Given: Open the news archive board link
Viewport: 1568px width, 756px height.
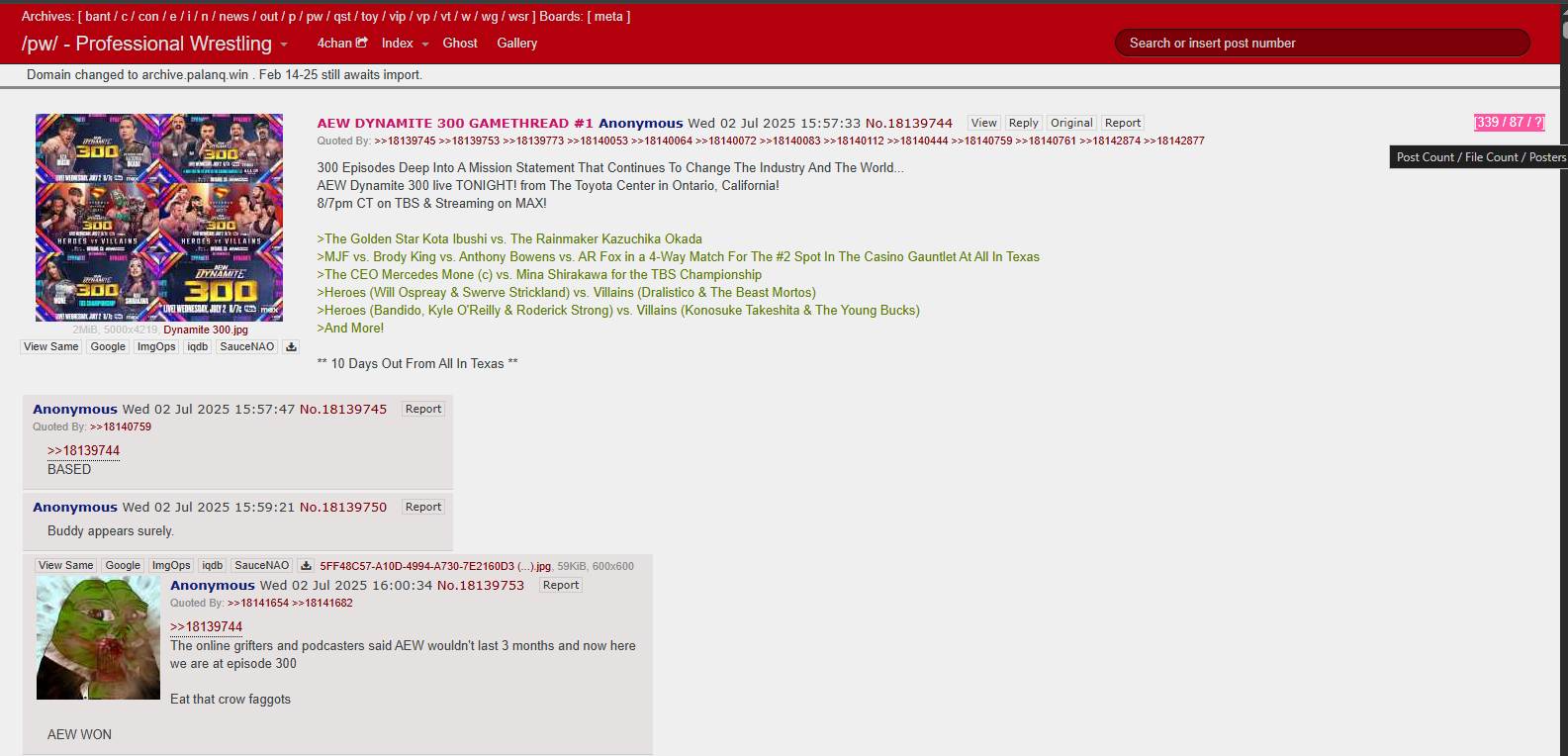Looking at the screenshot, I should click(233, 16).
